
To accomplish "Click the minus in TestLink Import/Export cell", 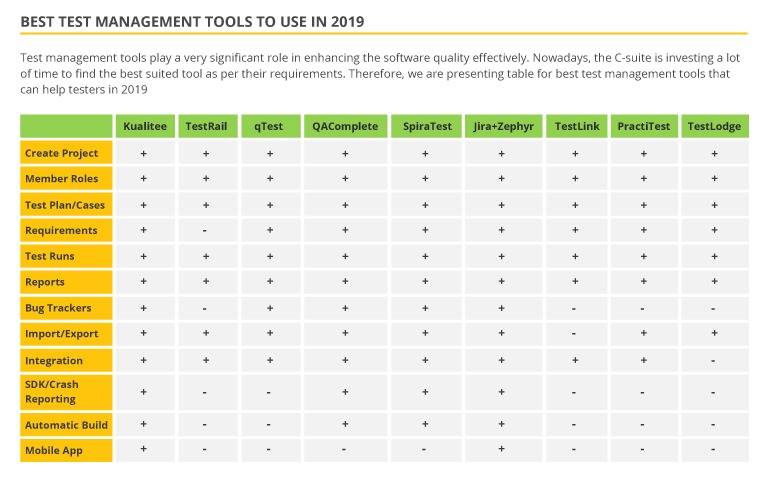I will [574, 334].
